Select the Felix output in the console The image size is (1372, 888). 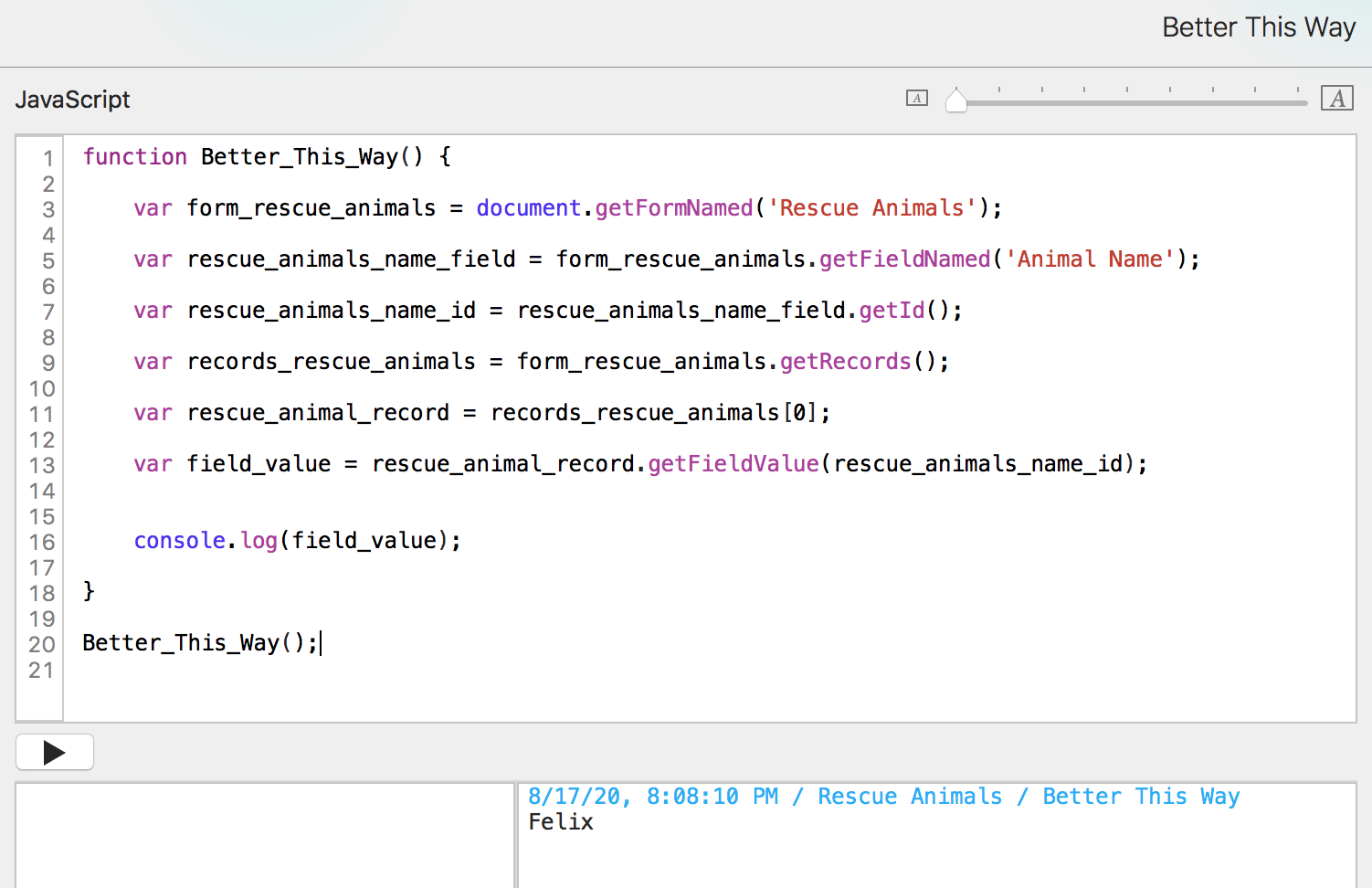pyautogui.click(x=561, y=822)
